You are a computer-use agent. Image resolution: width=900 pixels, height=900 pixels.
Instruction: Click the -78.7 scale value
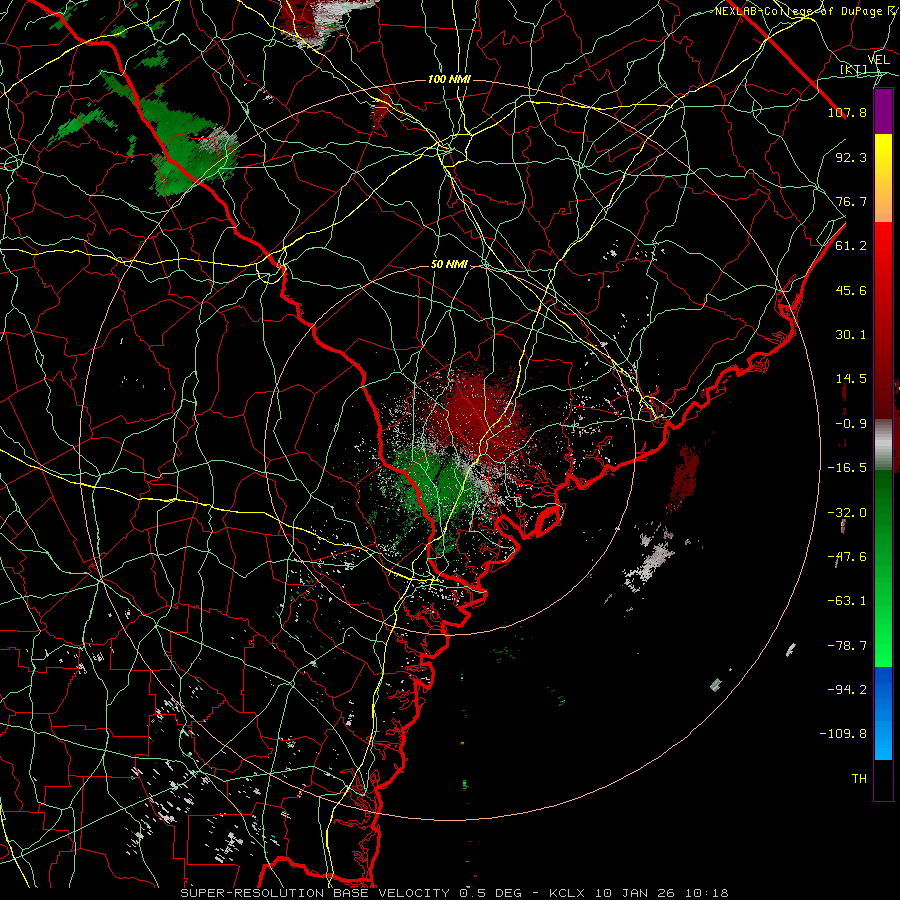click(x=847, y=646)
